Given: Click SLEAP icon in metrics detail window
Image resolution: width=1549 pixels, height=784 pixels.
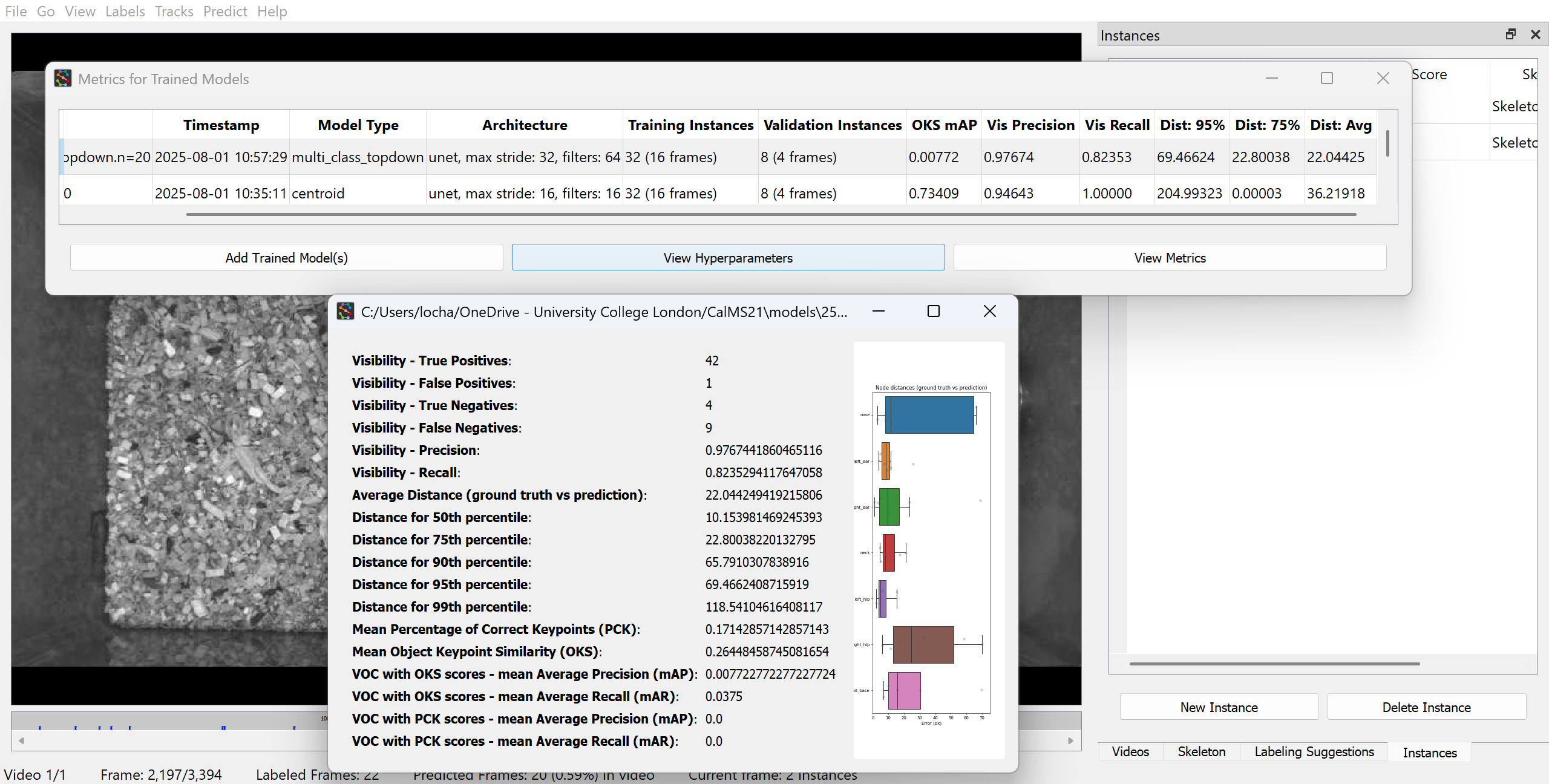Looking at the screenshot, I should [345, 312].
